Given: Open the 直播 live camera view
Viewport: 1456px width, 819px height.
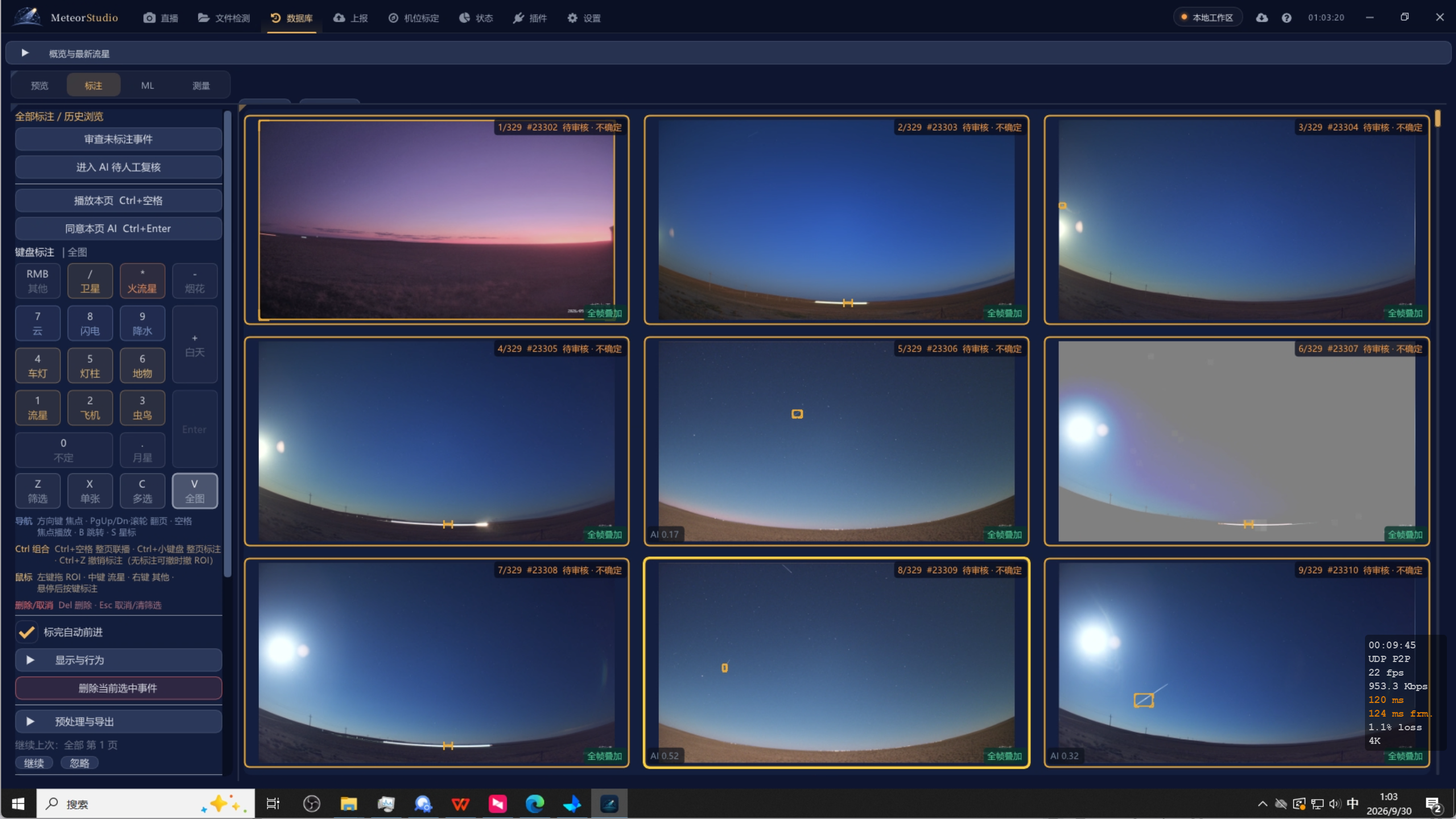Looking at the screenshot, I should [160, 18].
